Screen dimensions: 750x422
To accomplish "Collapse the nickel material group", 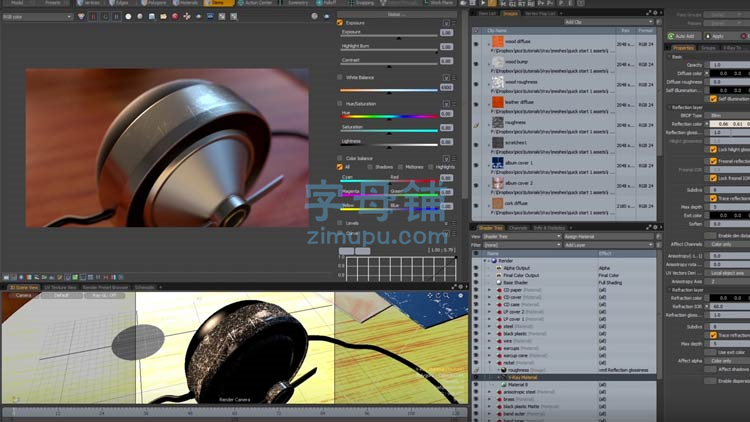I will (x=489, y=363).
